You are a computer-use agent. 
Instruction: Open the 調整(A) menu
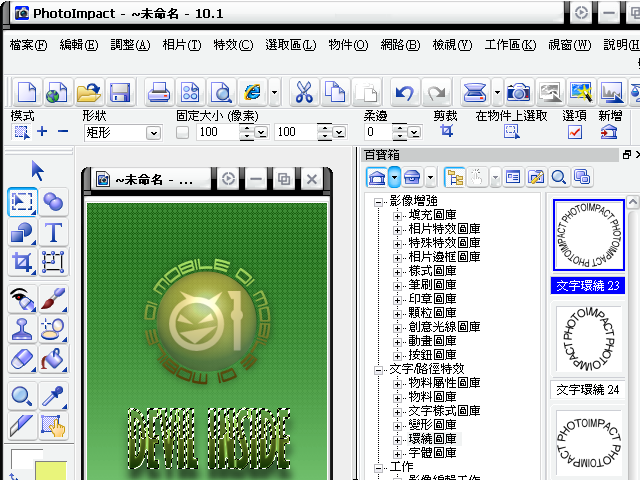(130, 44)
